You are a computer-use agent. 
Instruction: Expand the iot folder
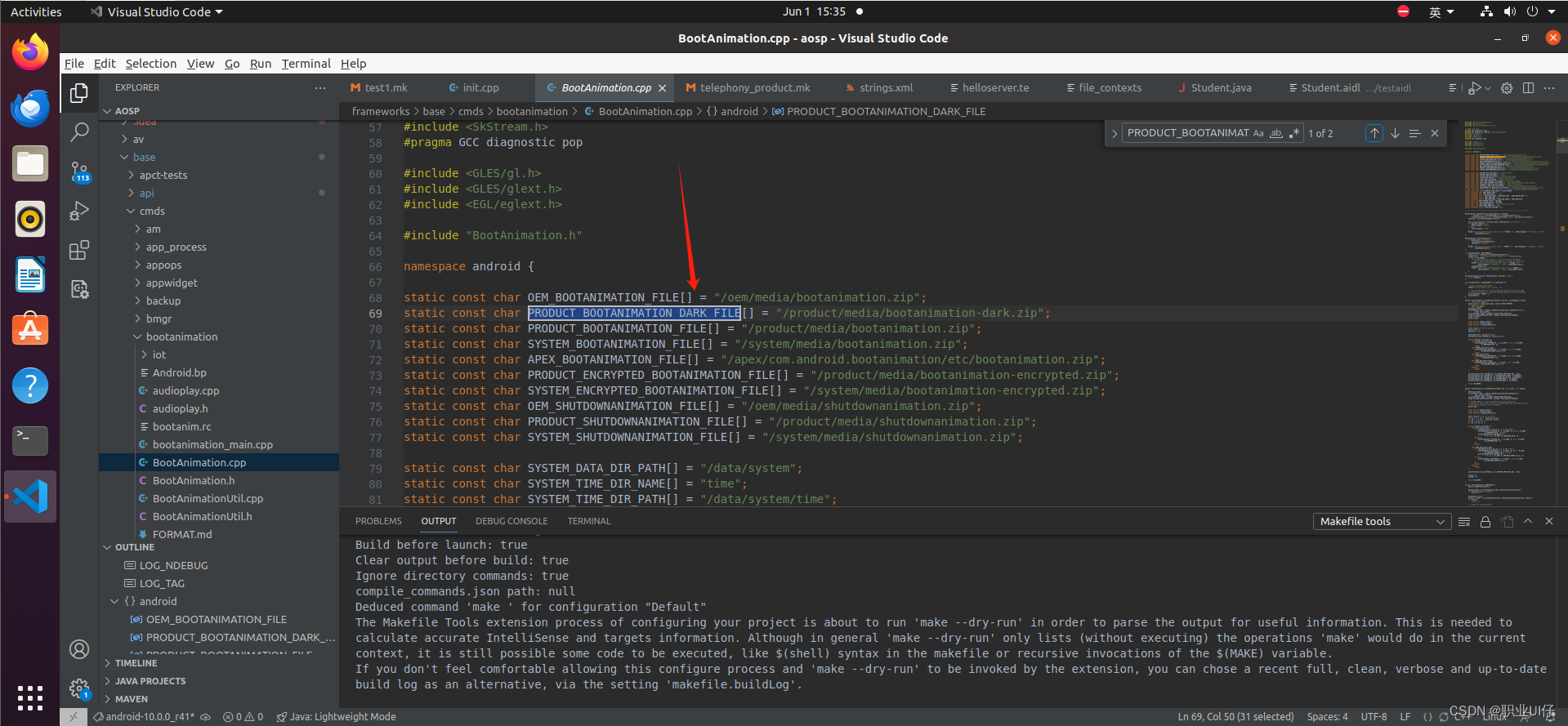click(x=145, y=355)
